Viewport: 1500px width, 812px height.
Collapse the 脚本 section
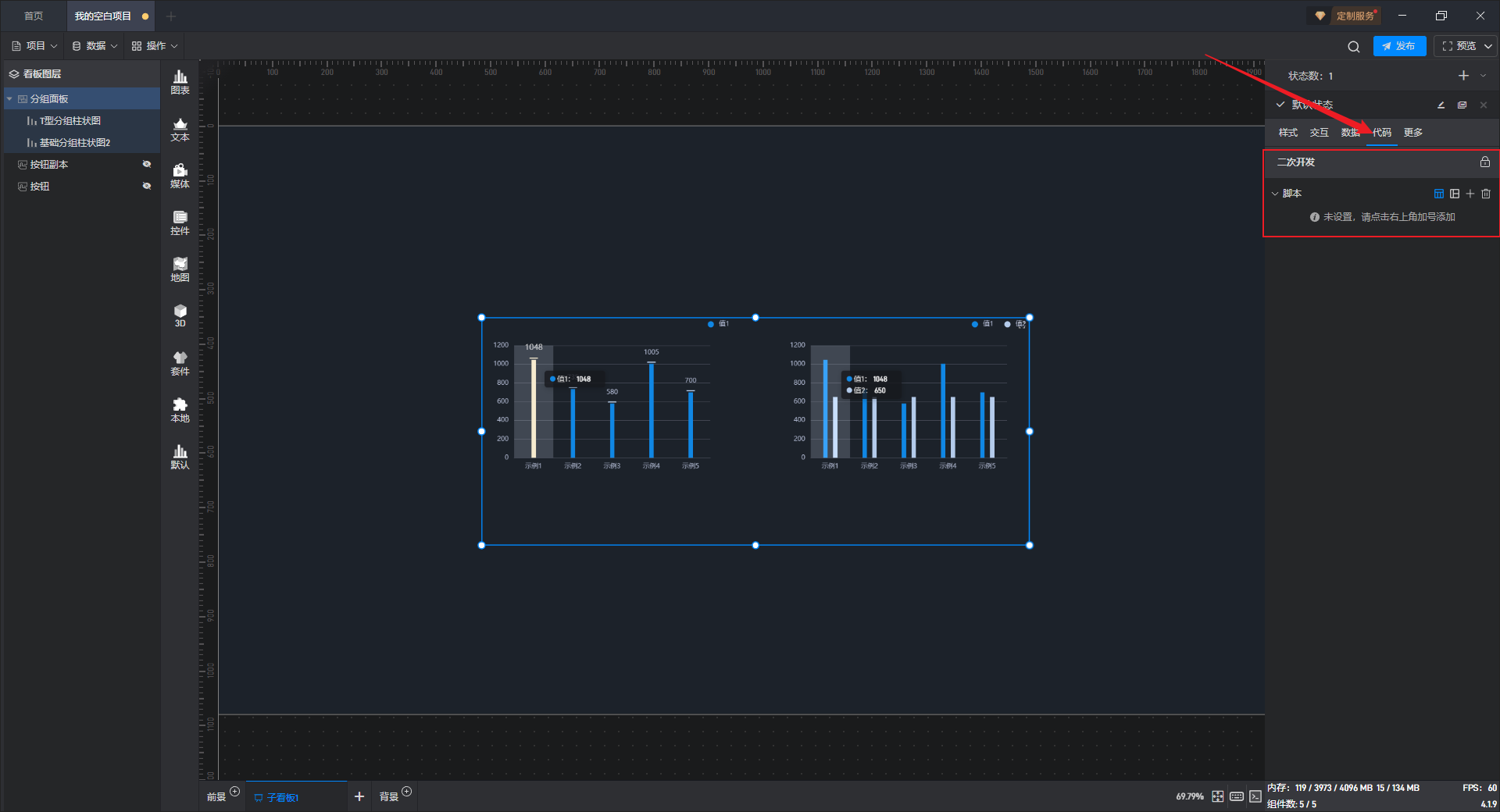tap(1275, 194)
